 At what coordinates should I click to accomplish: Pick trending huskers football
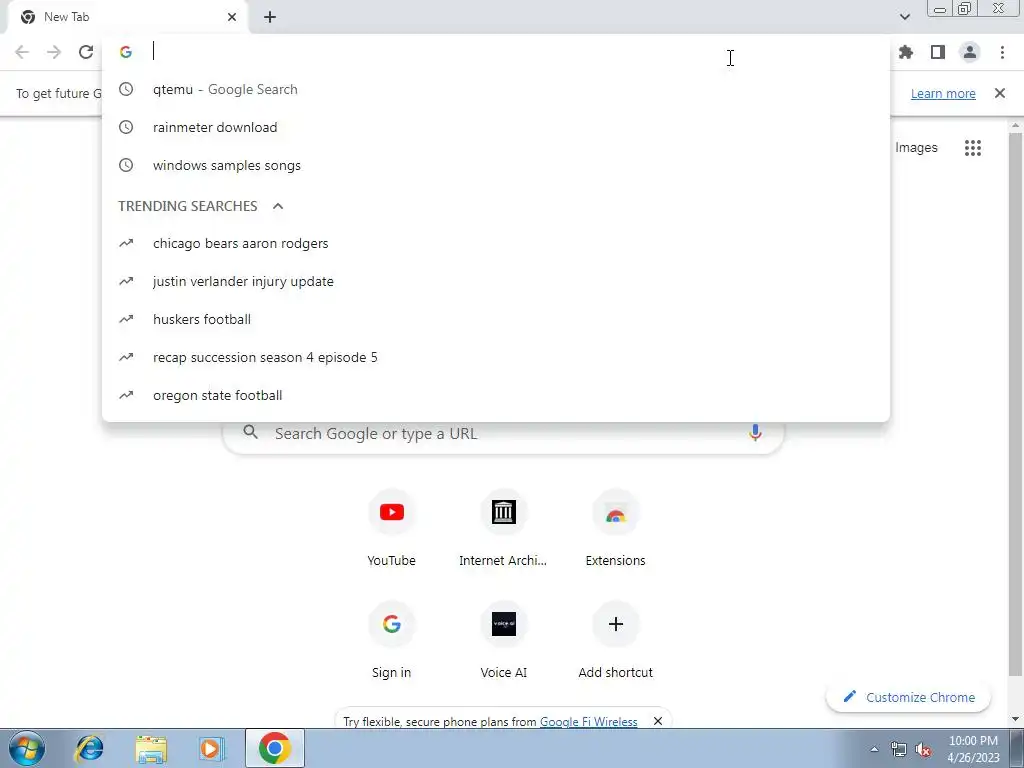pos(496,319)
